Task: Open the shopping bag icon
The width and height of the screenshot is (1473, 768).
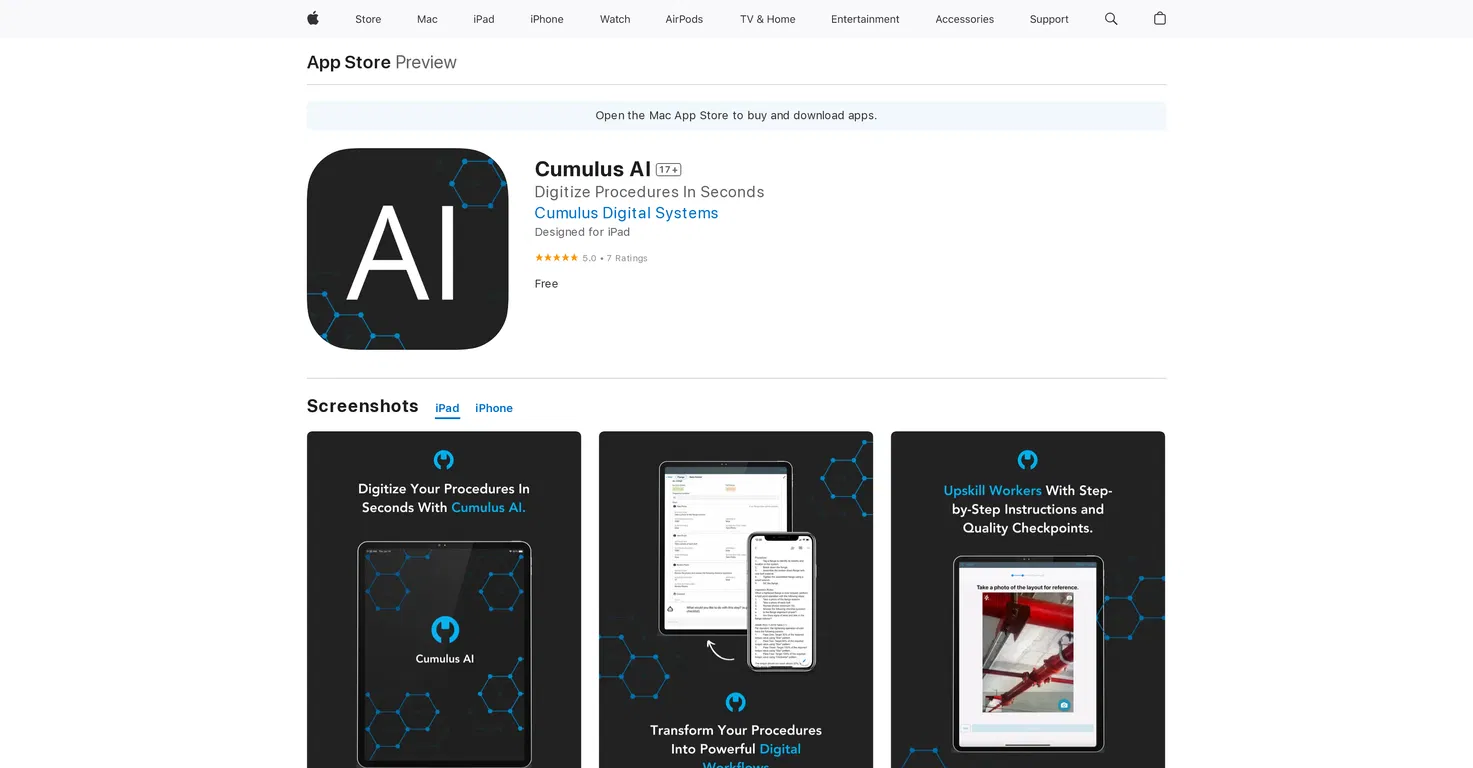Action: [x=1160, y=18]
